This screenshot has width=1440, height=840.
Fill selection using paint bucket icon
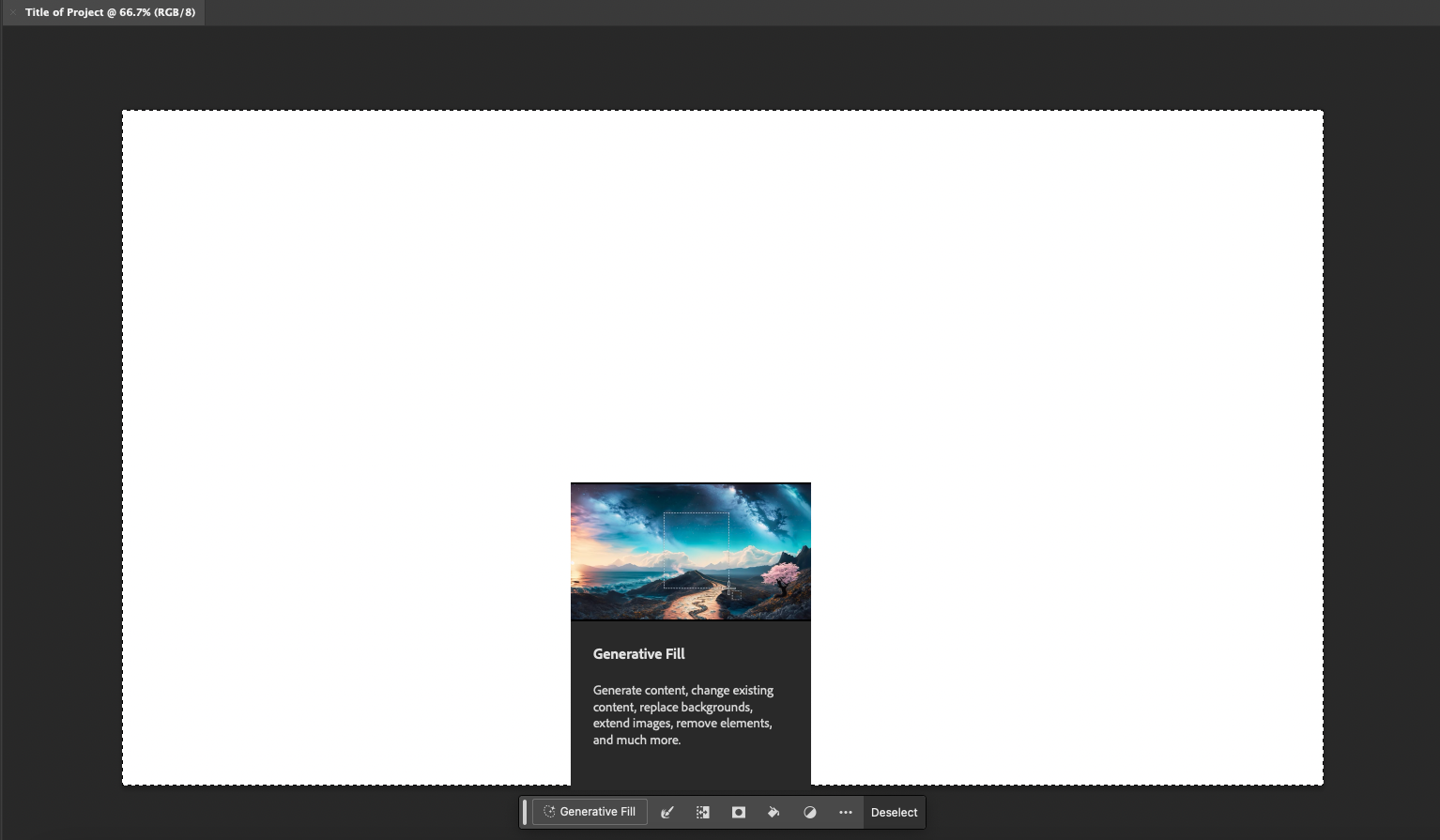point(774,812)
